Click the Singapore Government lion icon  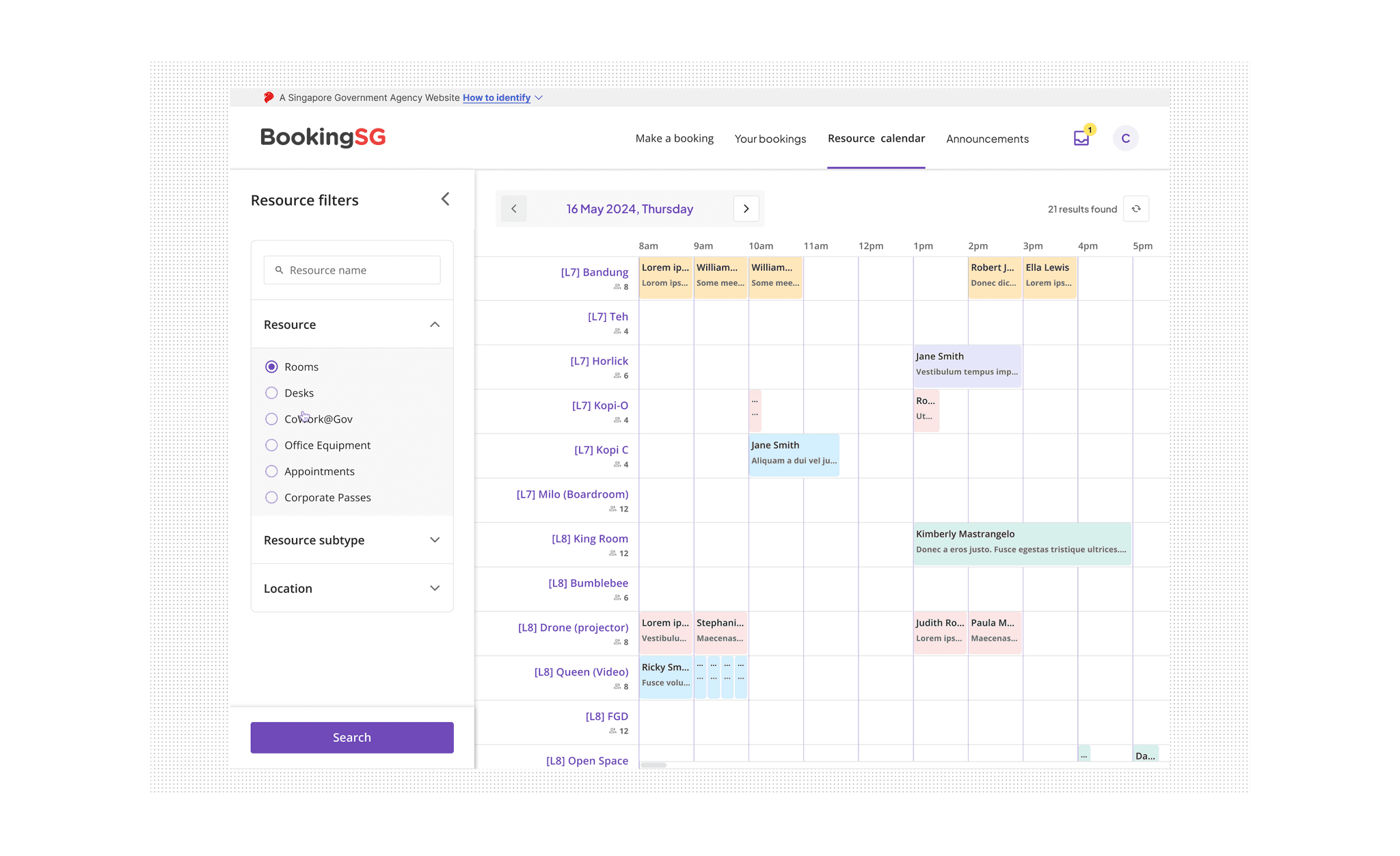click(x=269, y=98)
